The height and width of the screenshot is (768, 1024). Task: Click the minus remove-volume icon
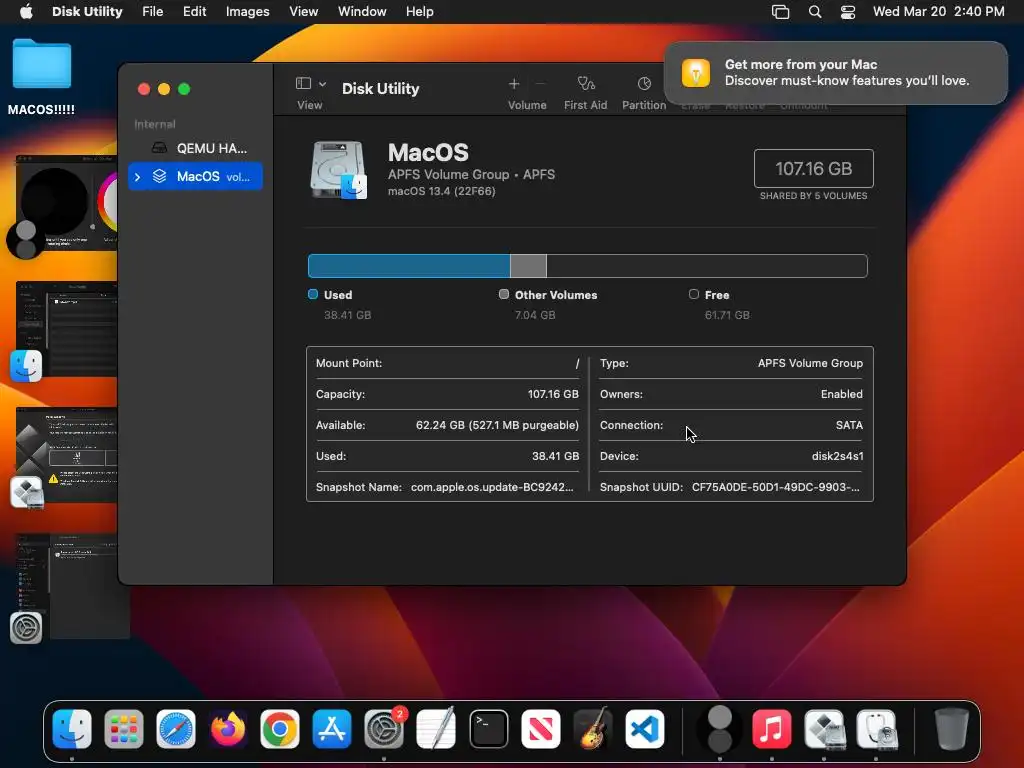540,84
